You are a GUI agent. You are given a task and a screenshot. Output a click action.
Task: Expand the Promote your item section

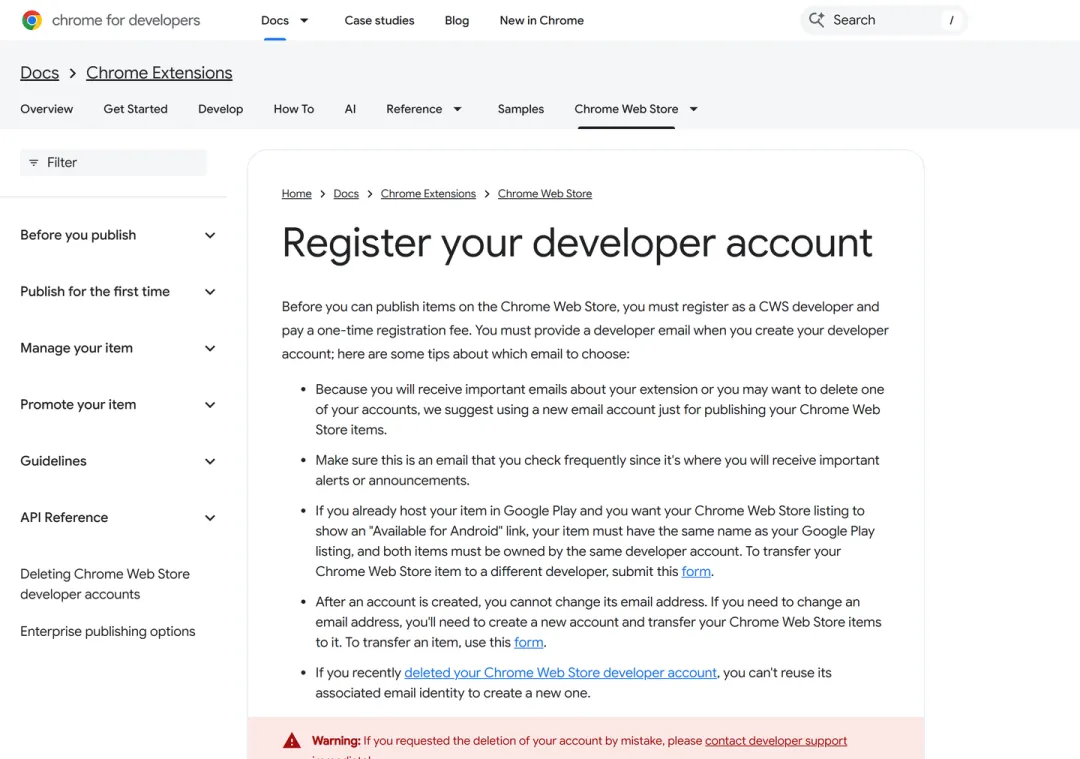[x=210, y=405]
